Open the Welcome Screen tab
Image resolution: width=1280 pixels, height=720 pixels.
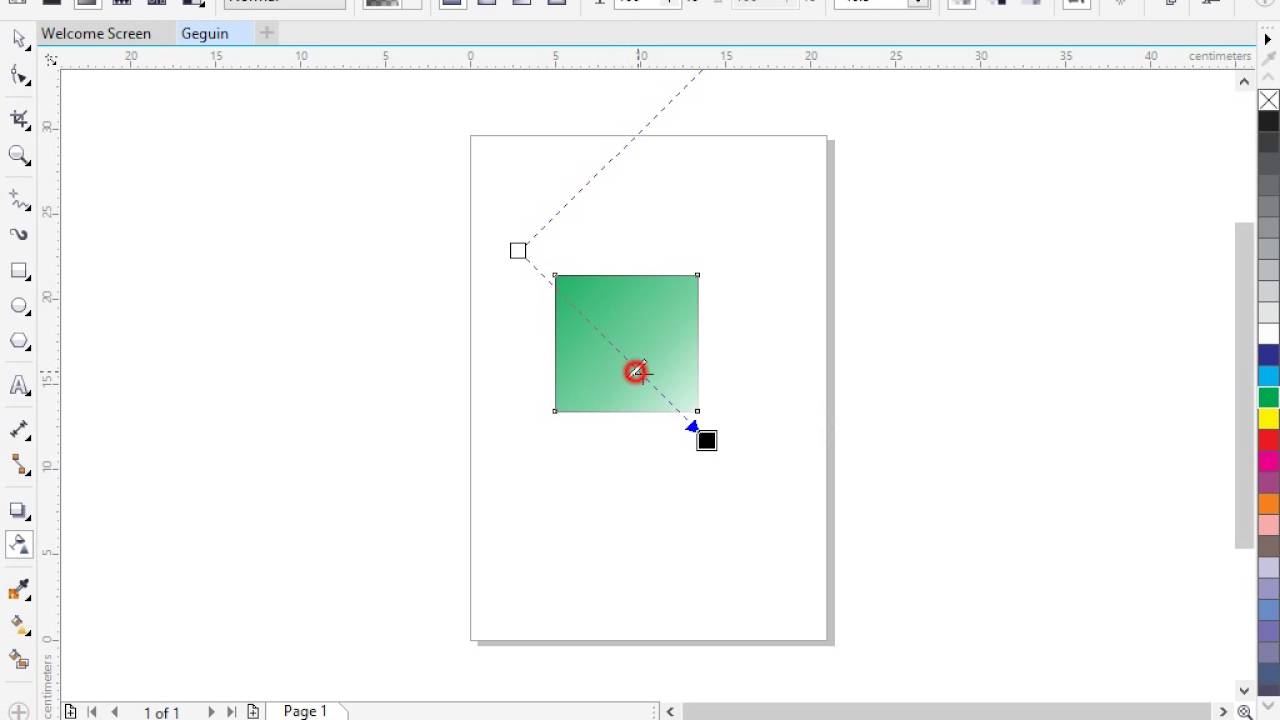[x=96, y=33]
